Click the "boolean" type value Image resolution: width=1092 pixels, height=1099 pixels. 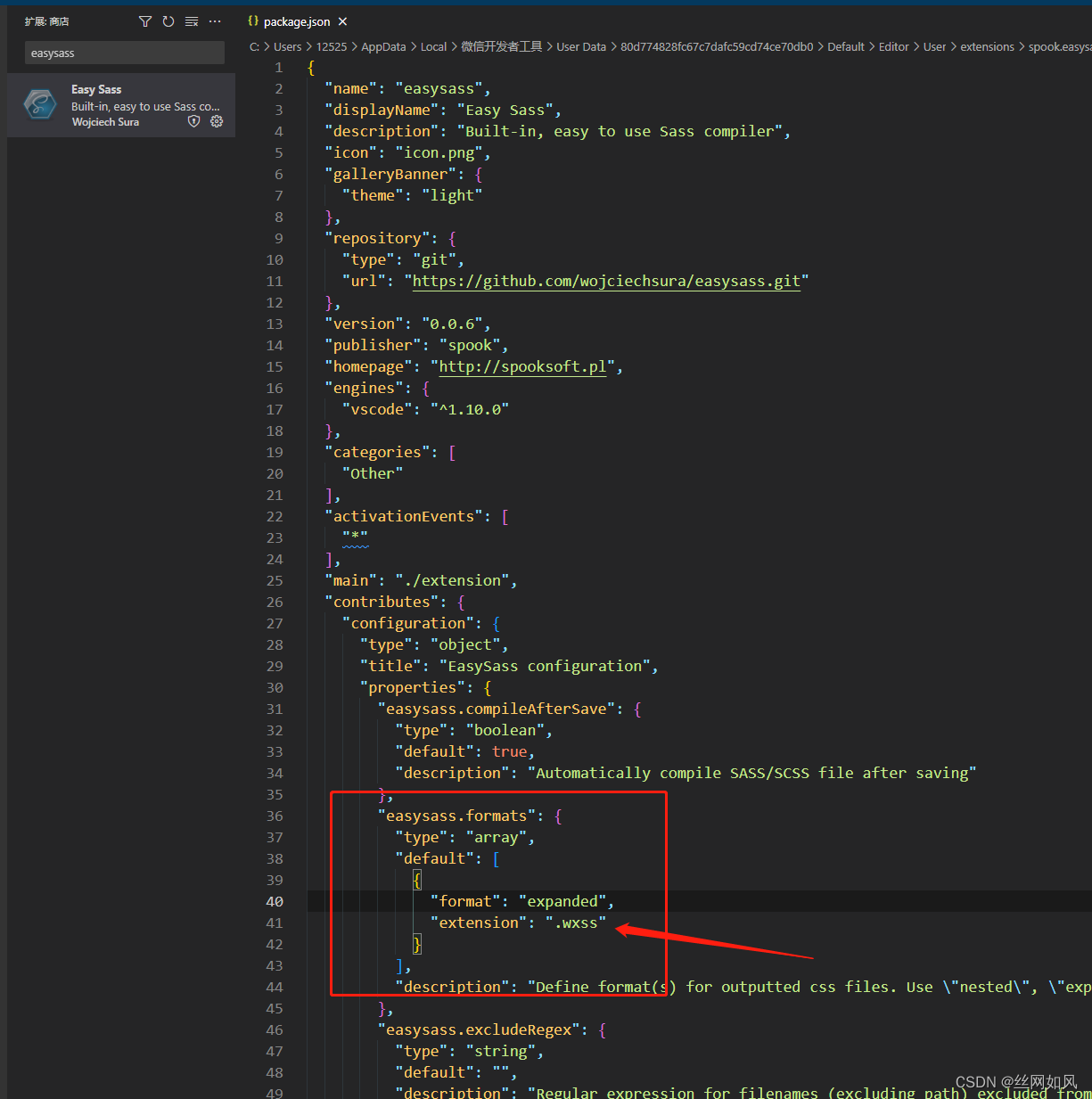tap(505, 730)
